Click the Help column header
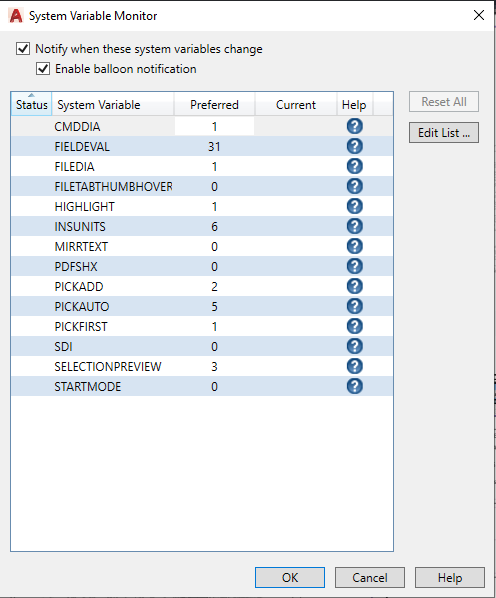Image resolution: width=496 pixels, height=598 pixels. [x=354, y=104]
